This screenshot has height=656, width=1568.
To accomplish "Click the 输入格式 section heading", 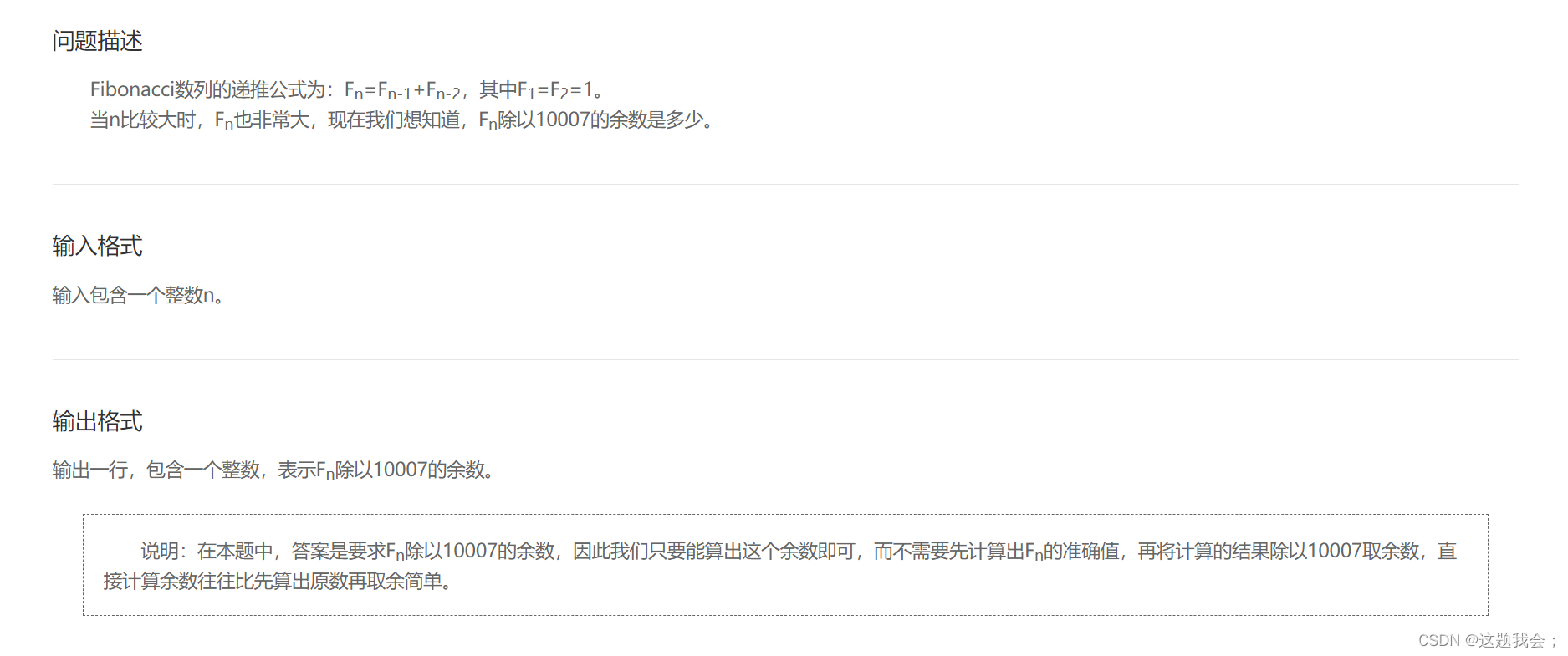I will pyautogui.click(x=97, y=246).
